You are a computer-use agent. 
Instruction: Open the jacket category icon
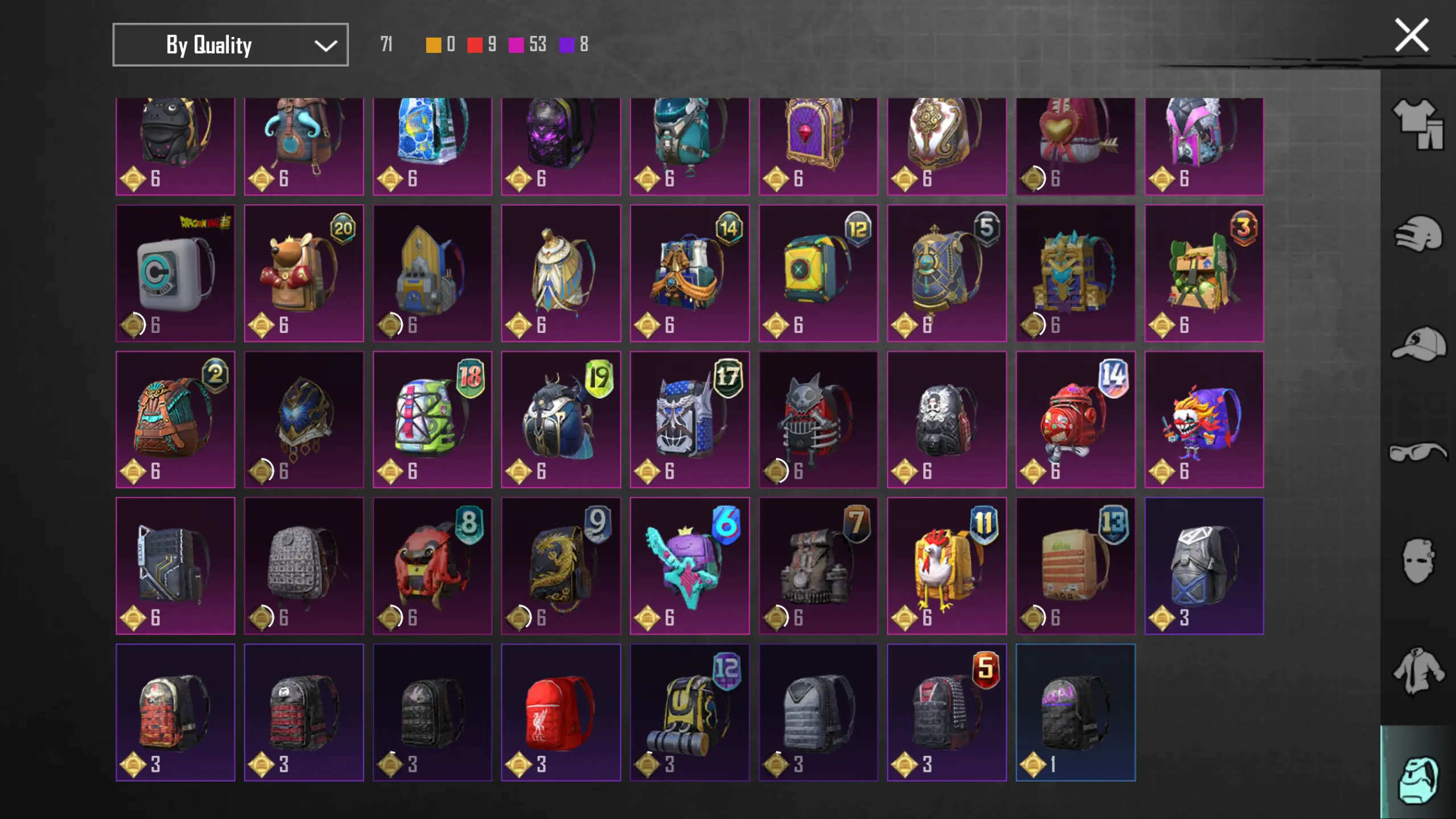tap(1418, 671)
